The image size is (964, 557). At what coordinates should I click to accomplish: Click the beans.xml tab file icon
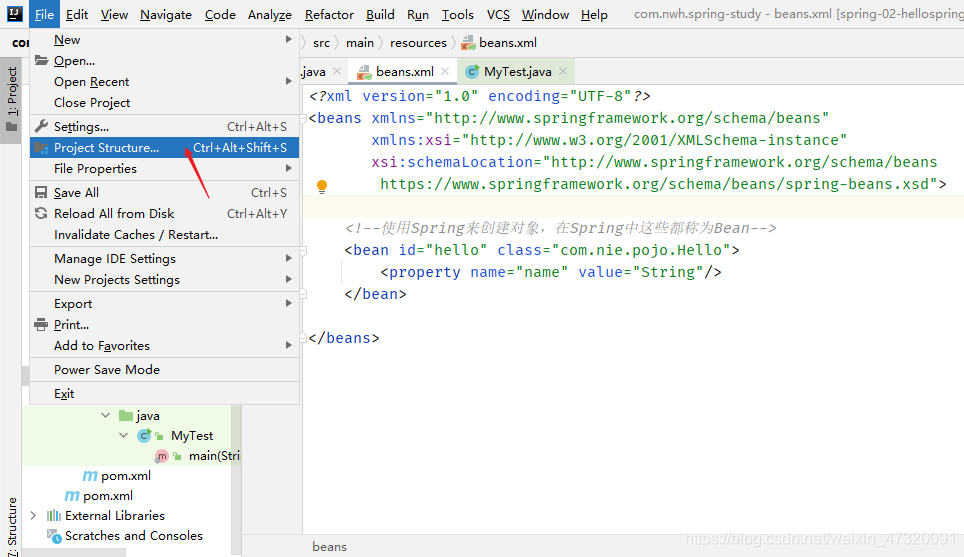tap(365, 72)
